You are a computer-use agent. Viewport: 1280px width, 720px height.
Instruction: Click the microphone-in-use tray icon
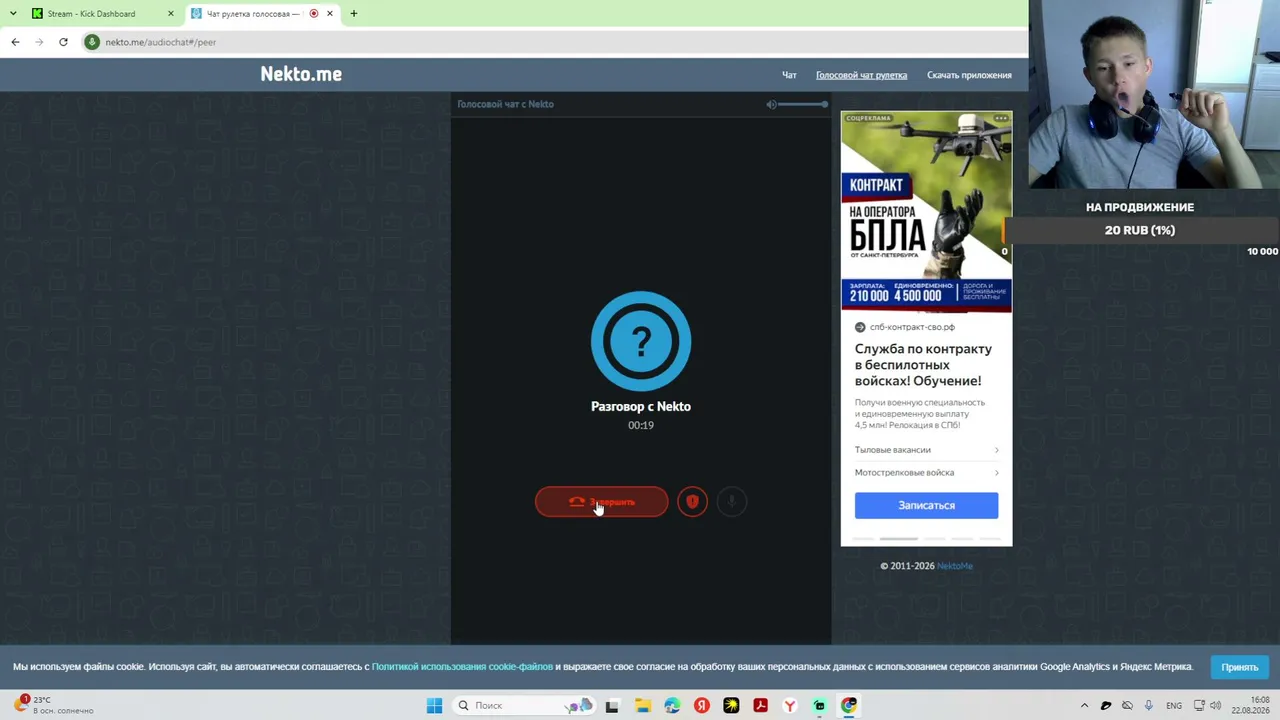click(x=1149, y=706)
